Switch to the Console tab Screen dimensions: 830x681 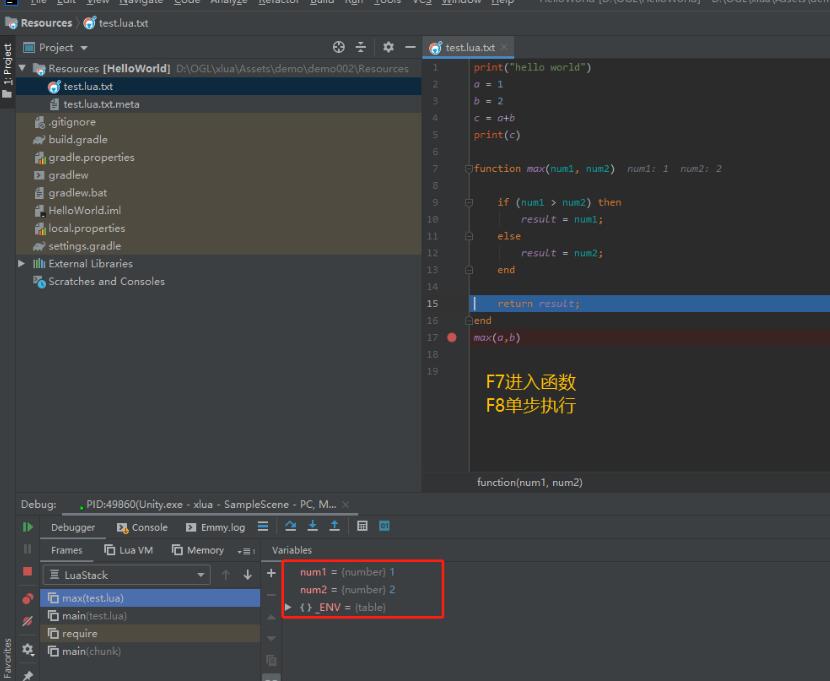142,528
